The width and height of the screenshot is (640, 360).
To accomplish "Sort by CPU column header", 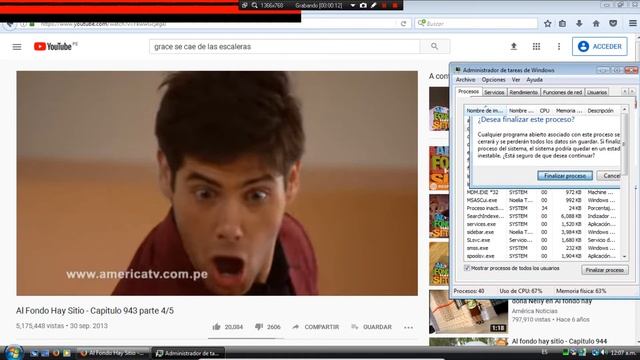I will (x=544, y=111).
